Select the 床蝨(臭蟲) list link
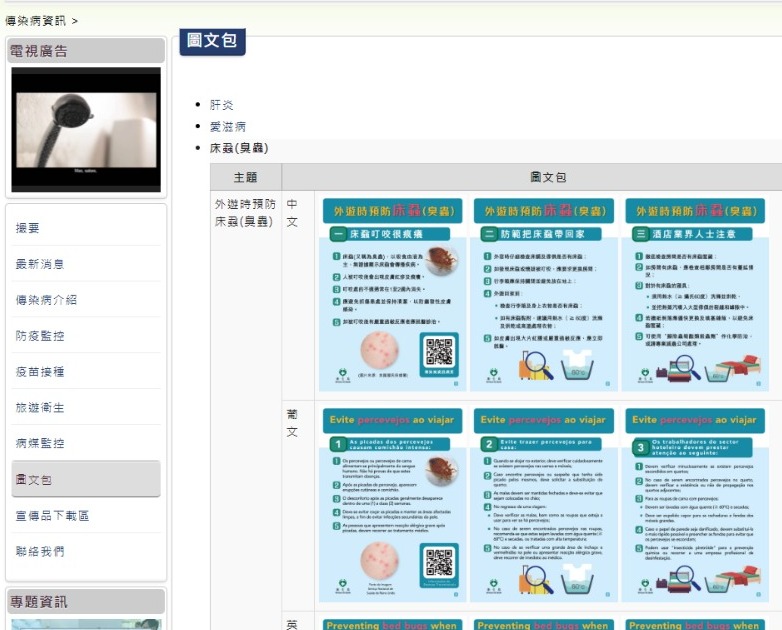This screenshot has width=782, height=630. (x=238, y=149)
